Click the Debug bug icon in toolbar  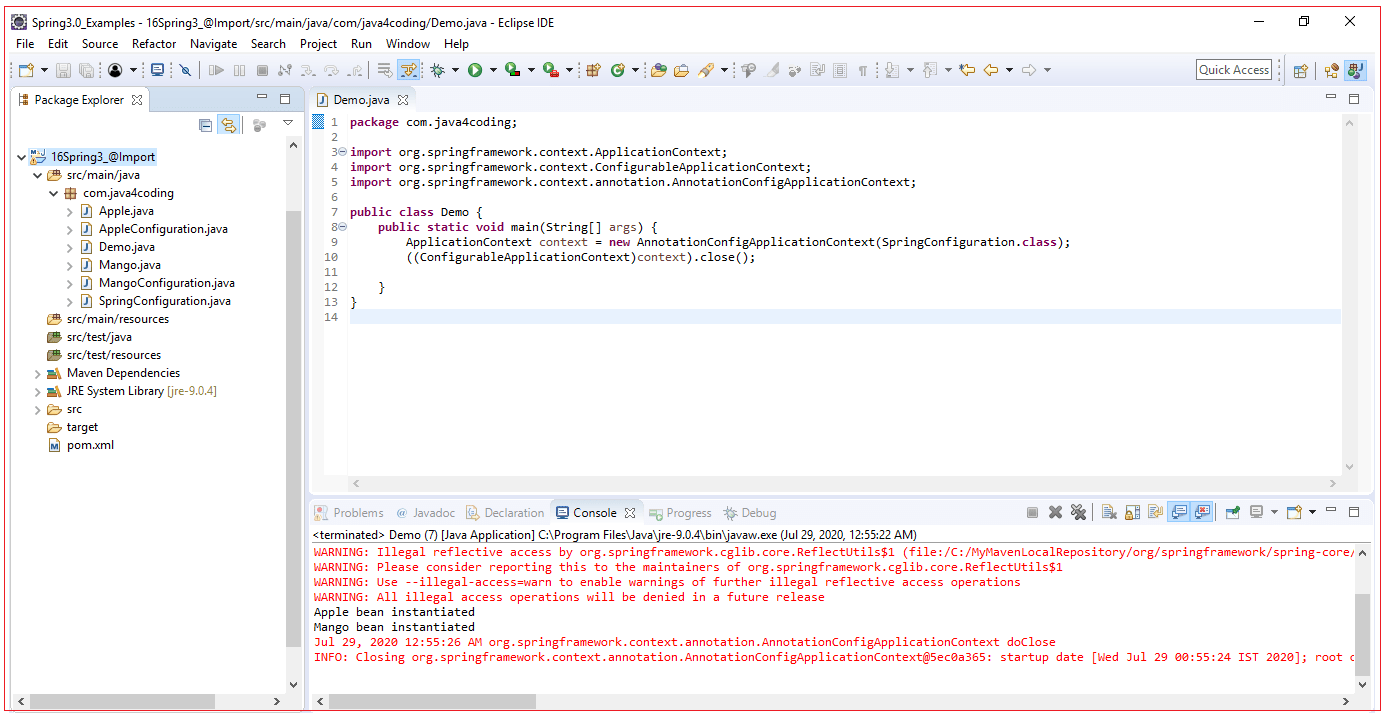pos(438,69)
